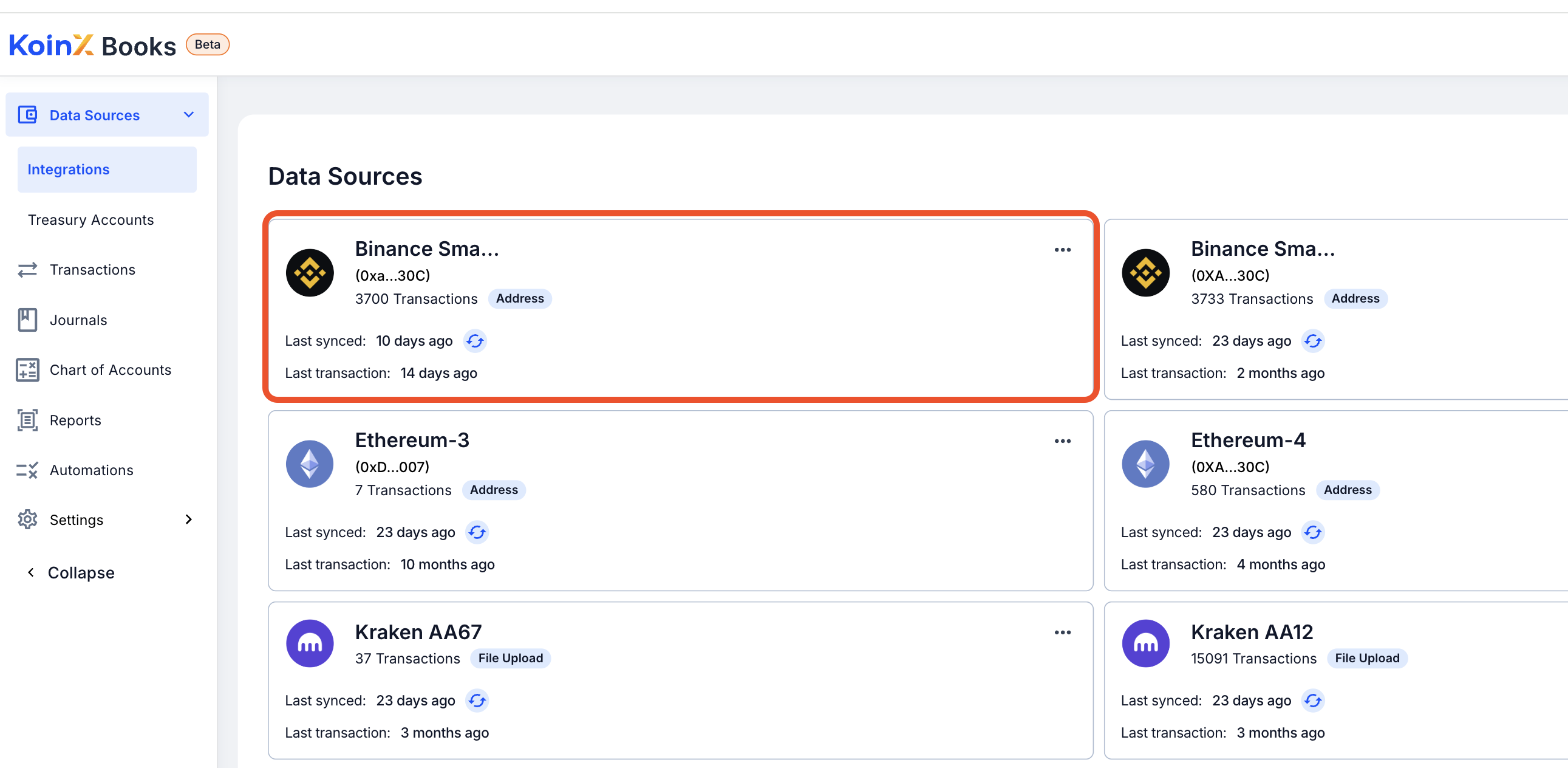1568x768 pixels.
Task: Click the left chevron beside Collapse
Action: click(31, 572)
